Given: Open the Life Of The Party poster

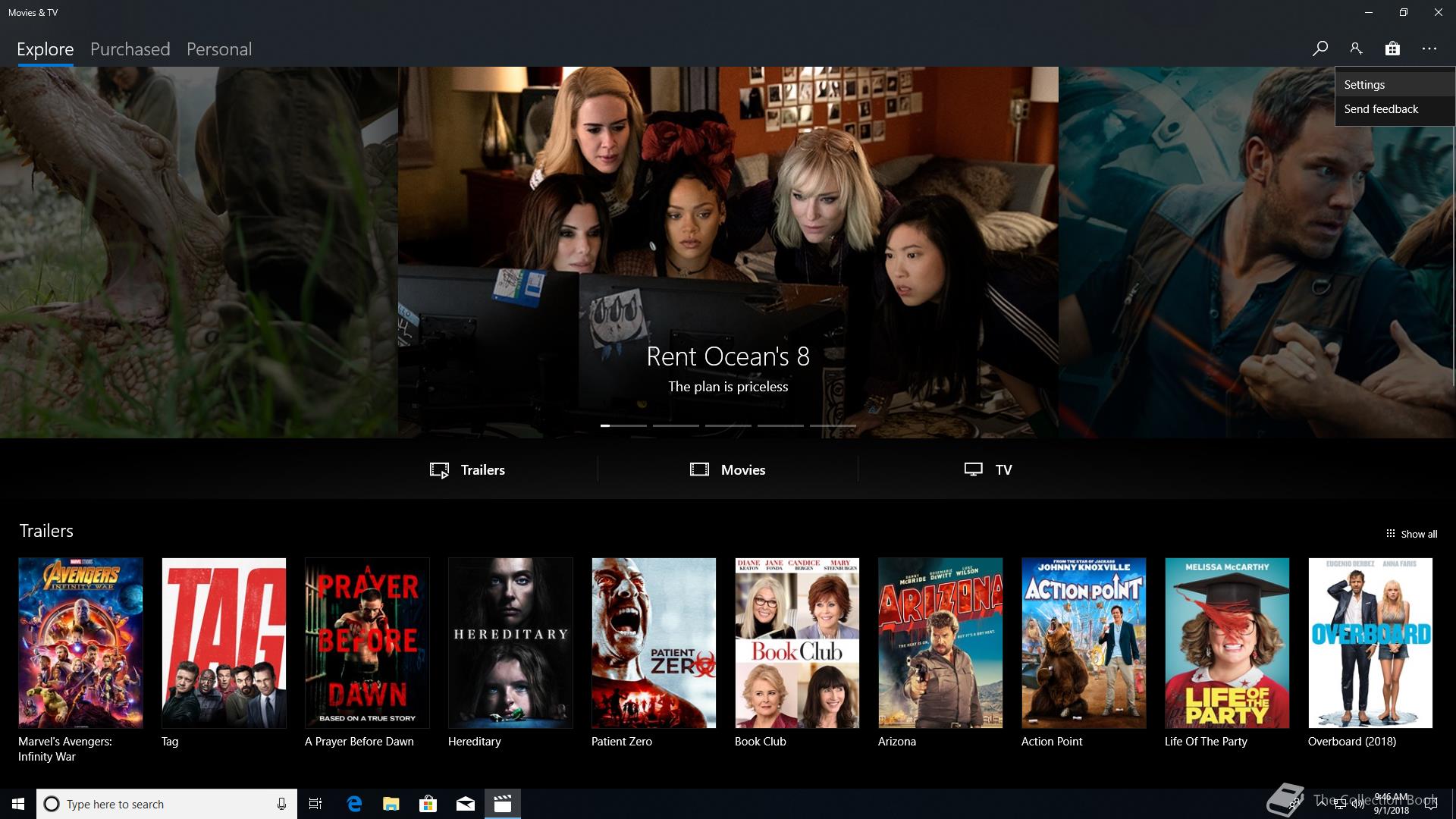Looking at the screenshot, I should tap(1227, 643).
